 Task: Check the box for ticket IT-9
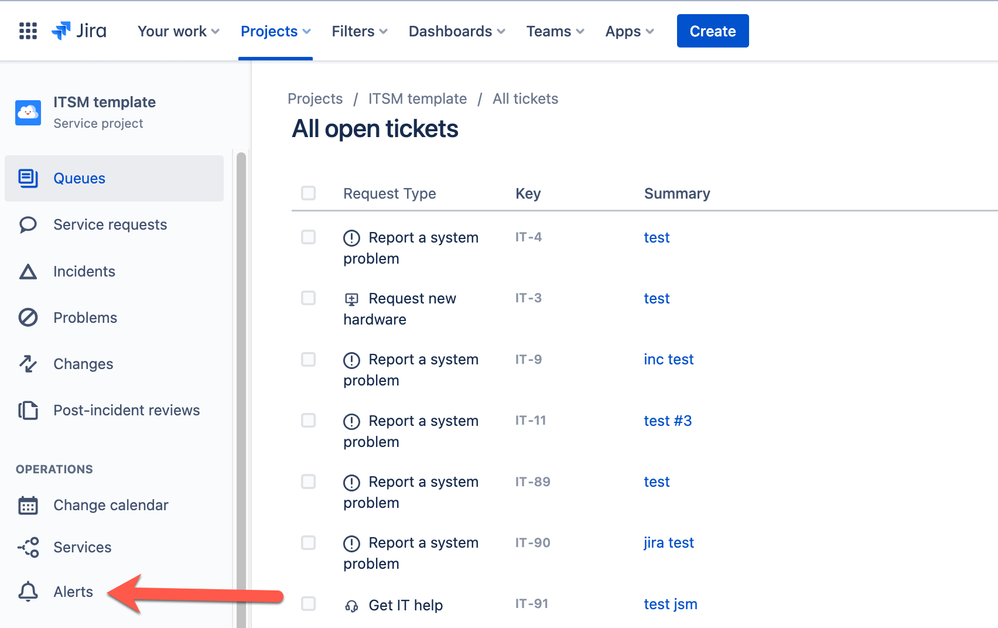tap(308, 359)
